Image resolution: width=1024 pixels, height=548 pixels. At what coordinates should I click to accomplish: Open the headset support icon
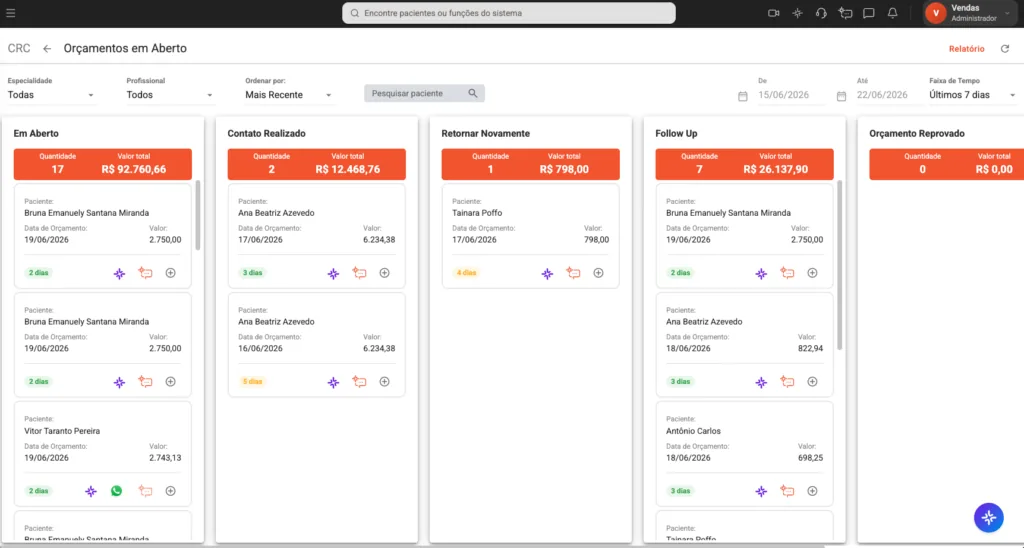(822, 13)
